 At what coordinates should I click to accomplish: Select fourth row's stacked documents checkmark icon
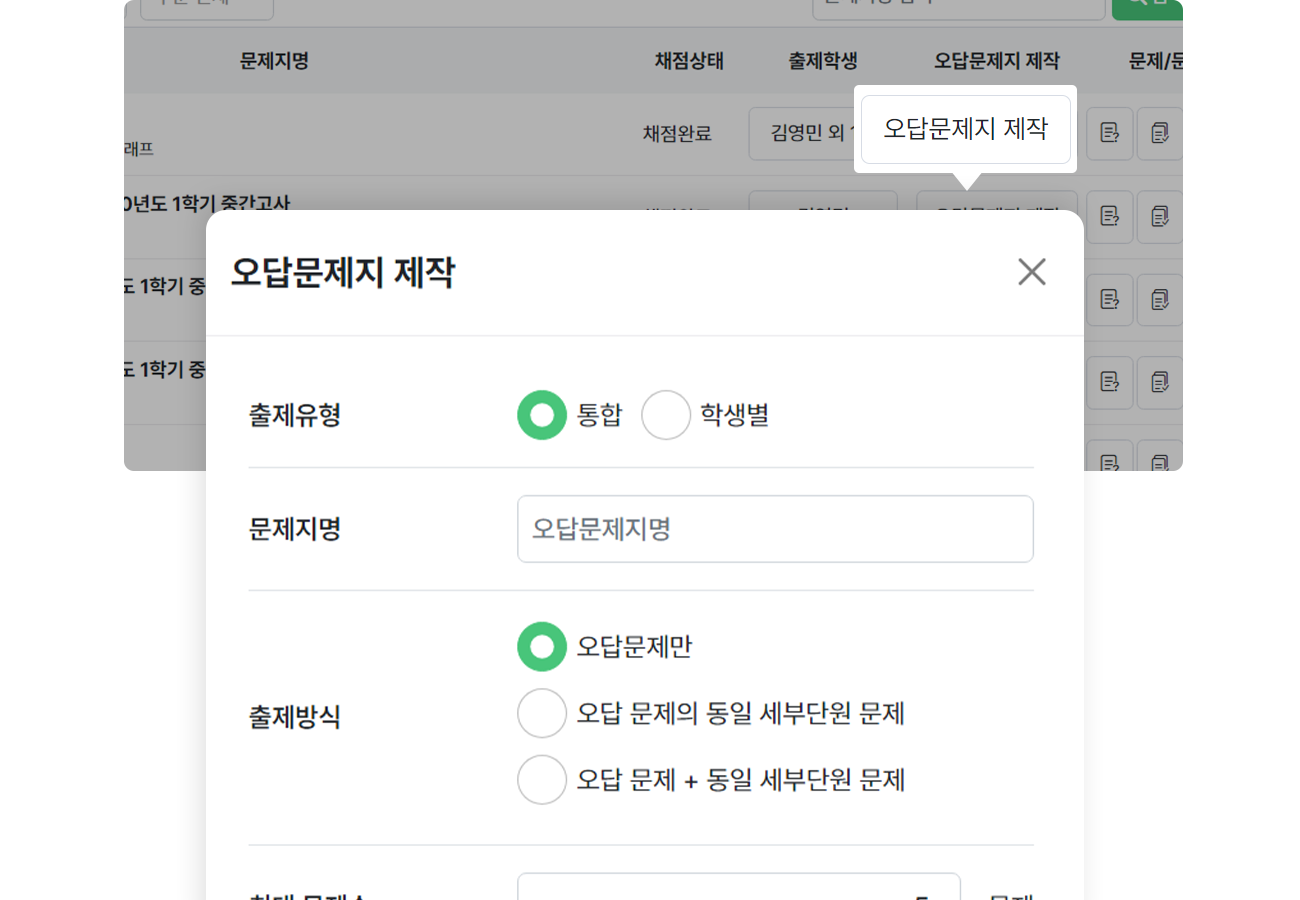pyautogui.click(x=1160, y=382)
